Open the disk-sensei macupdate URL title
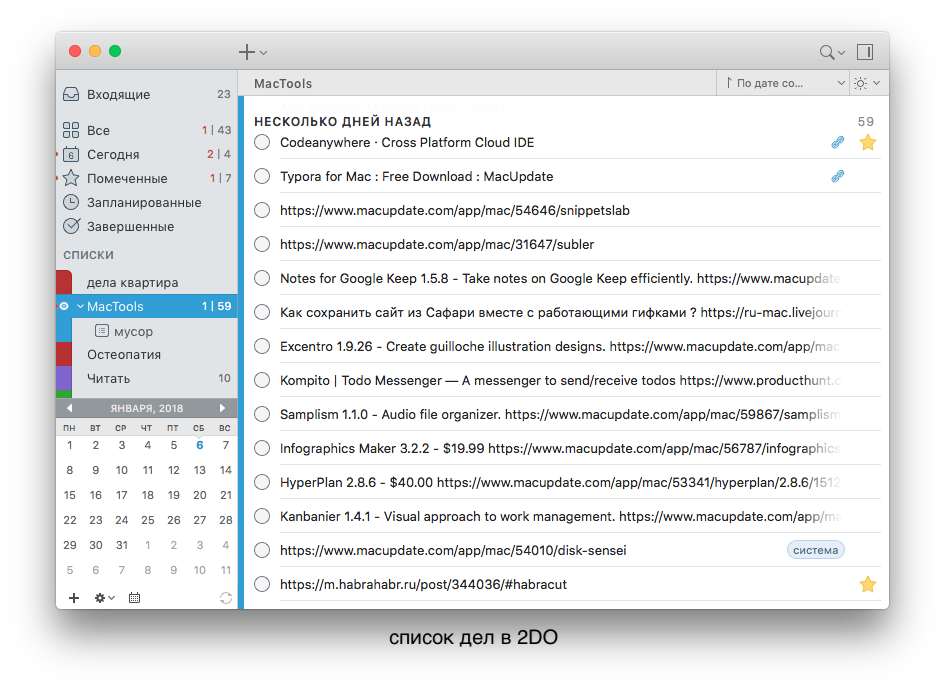This screenshot has height=689, width=945. [453, 550]
